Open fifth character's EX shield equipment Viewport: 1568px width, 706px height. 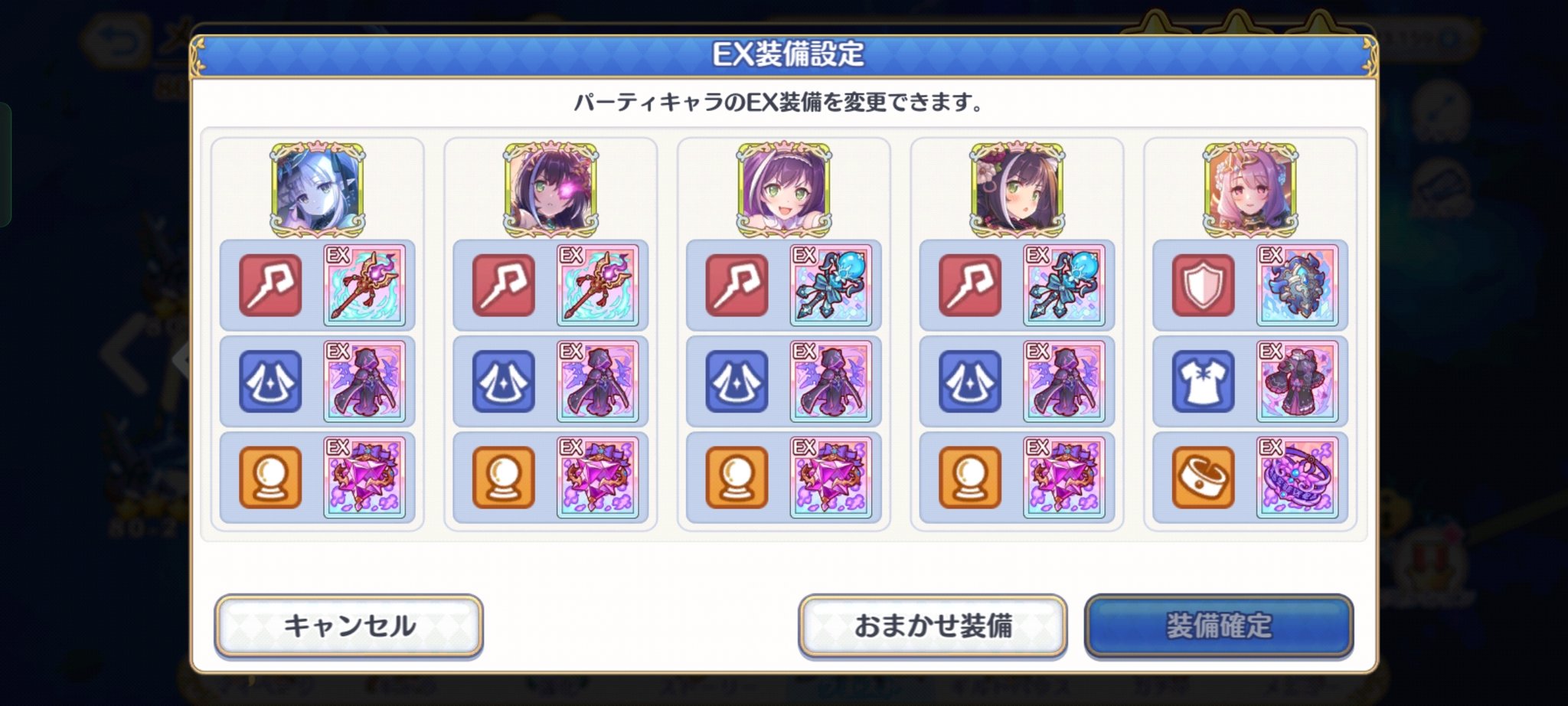[x=1298, y=285]
